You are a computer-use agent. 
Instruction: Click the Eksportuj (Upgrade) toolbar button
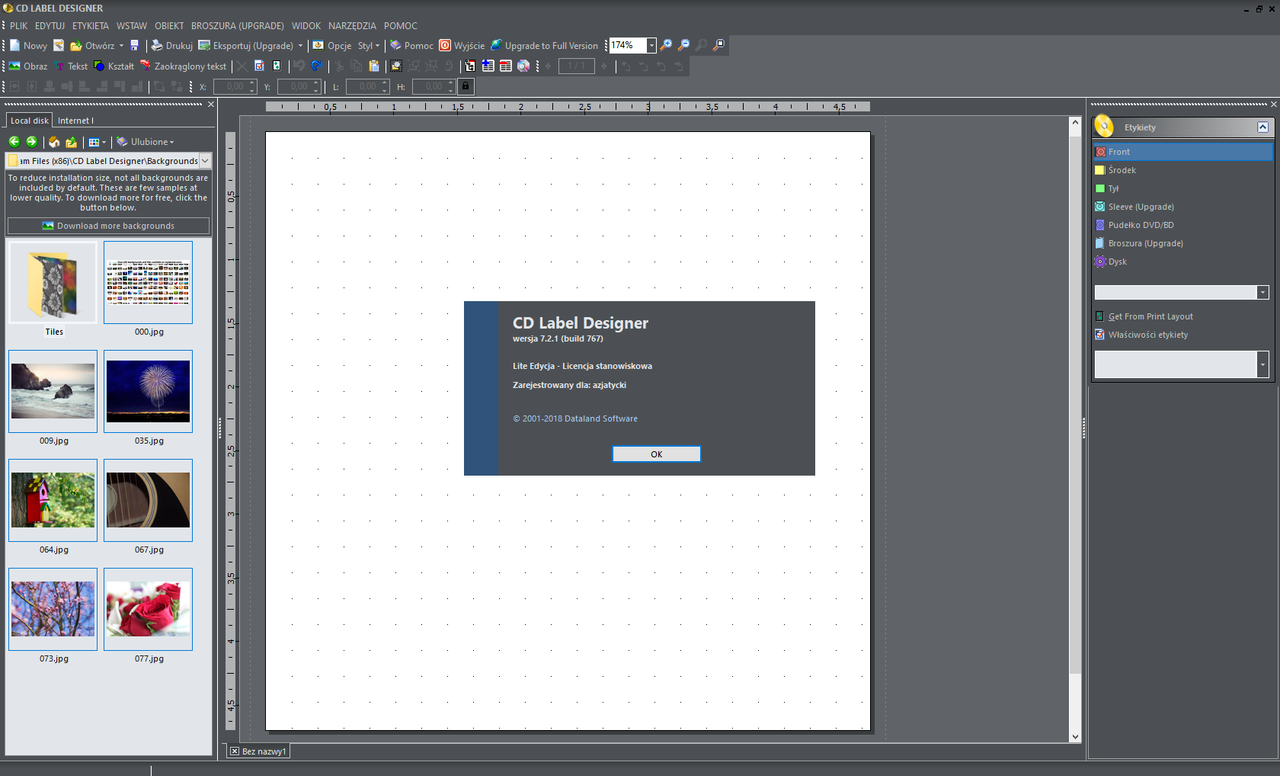[x=245, y=45]
